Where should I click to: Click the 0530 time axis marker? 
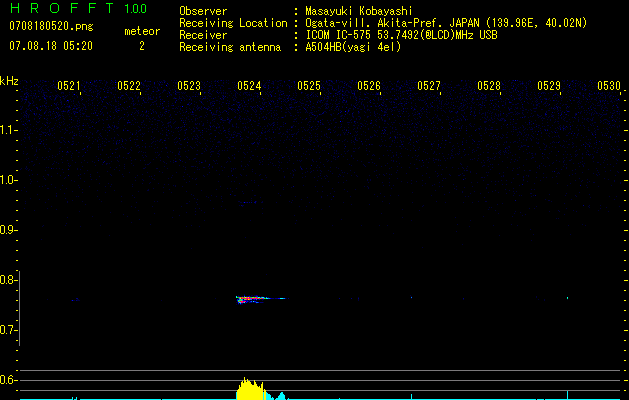[609, 86]
